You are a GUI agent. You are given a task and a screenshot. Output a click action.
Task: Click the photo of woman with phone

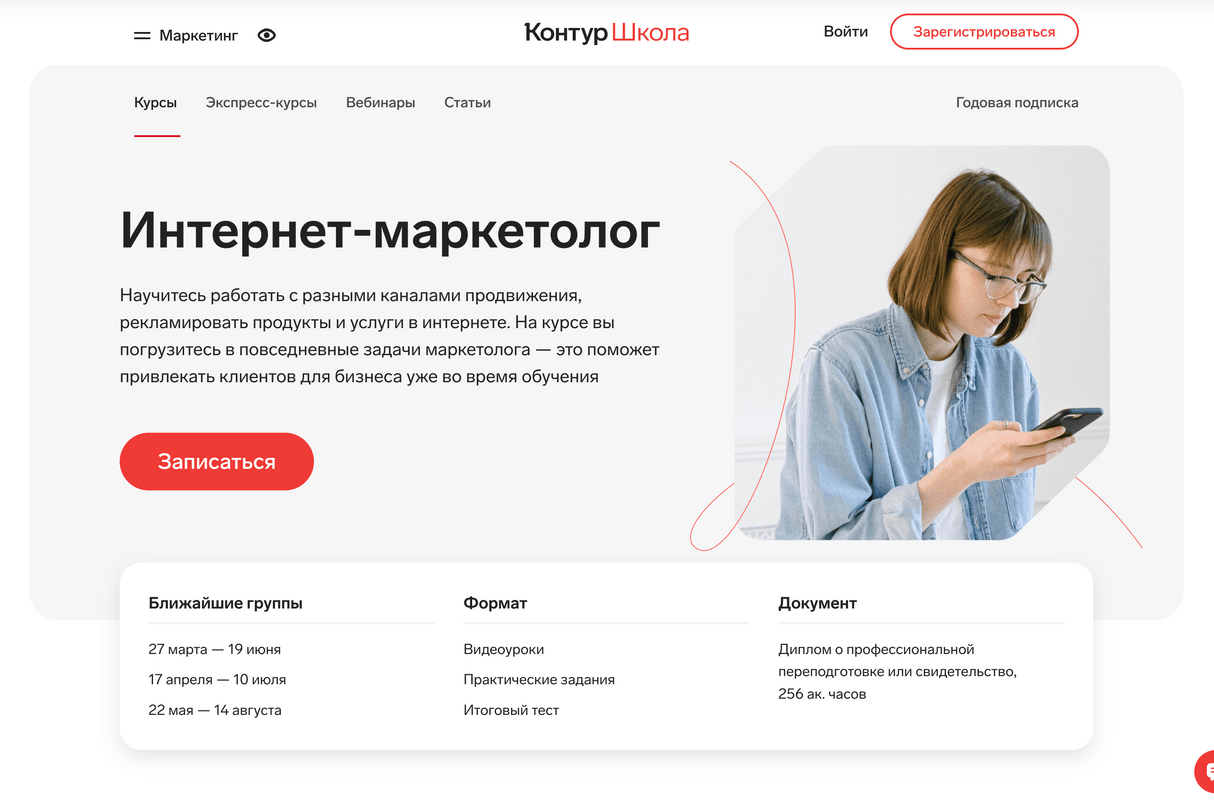(x=921, y=343)
